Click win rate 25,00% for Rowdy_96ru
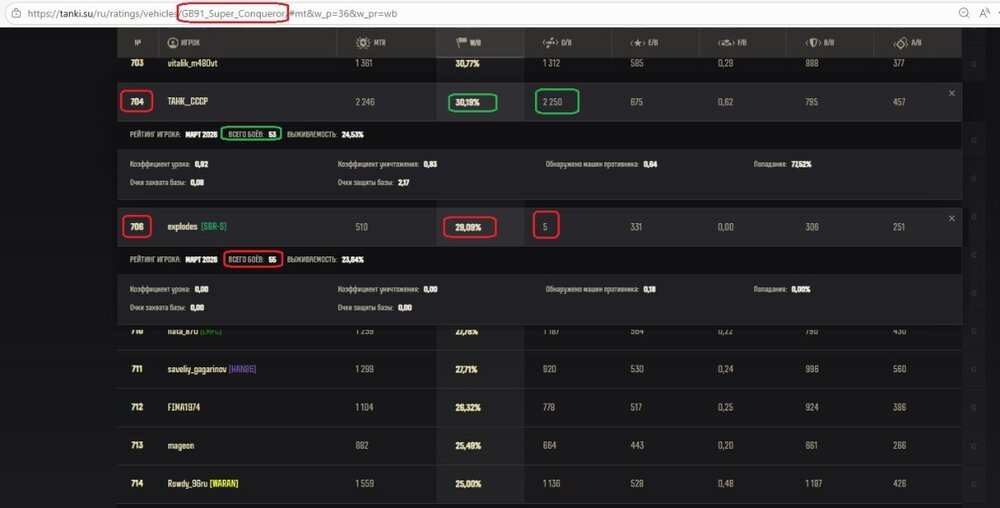The image size is (1000, 508). 467,484
